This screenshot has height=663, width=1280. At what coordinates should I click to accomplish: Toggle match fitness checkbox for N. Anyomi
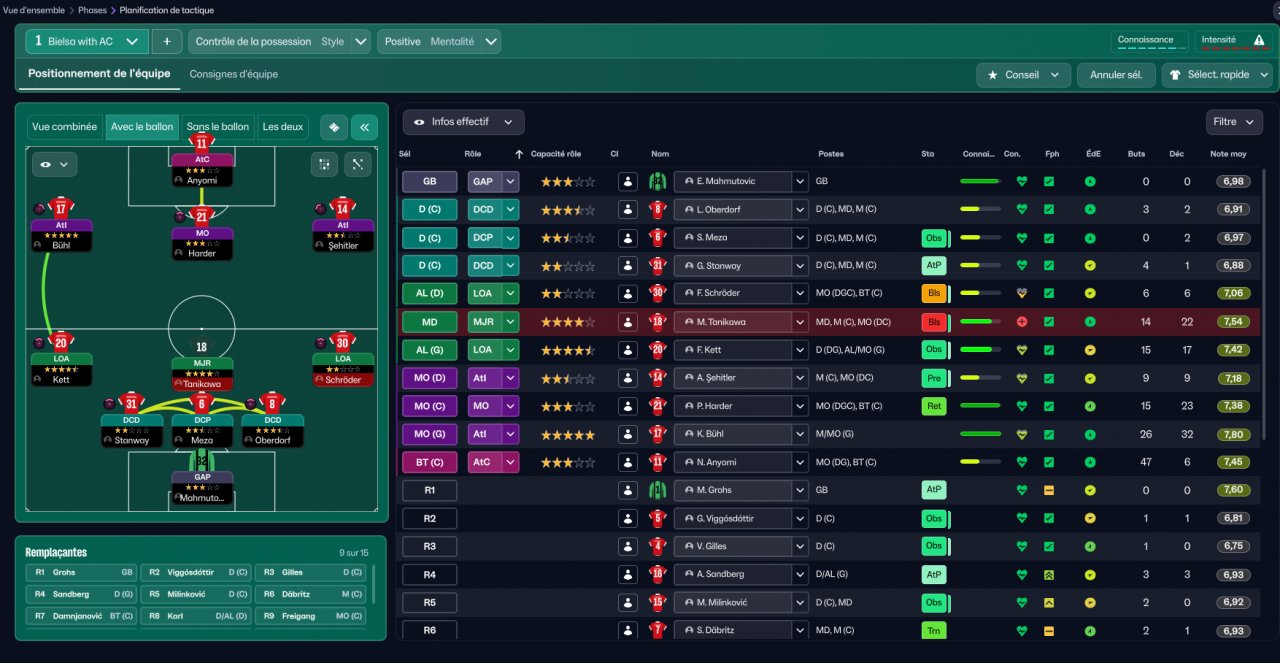(1049, 462)
